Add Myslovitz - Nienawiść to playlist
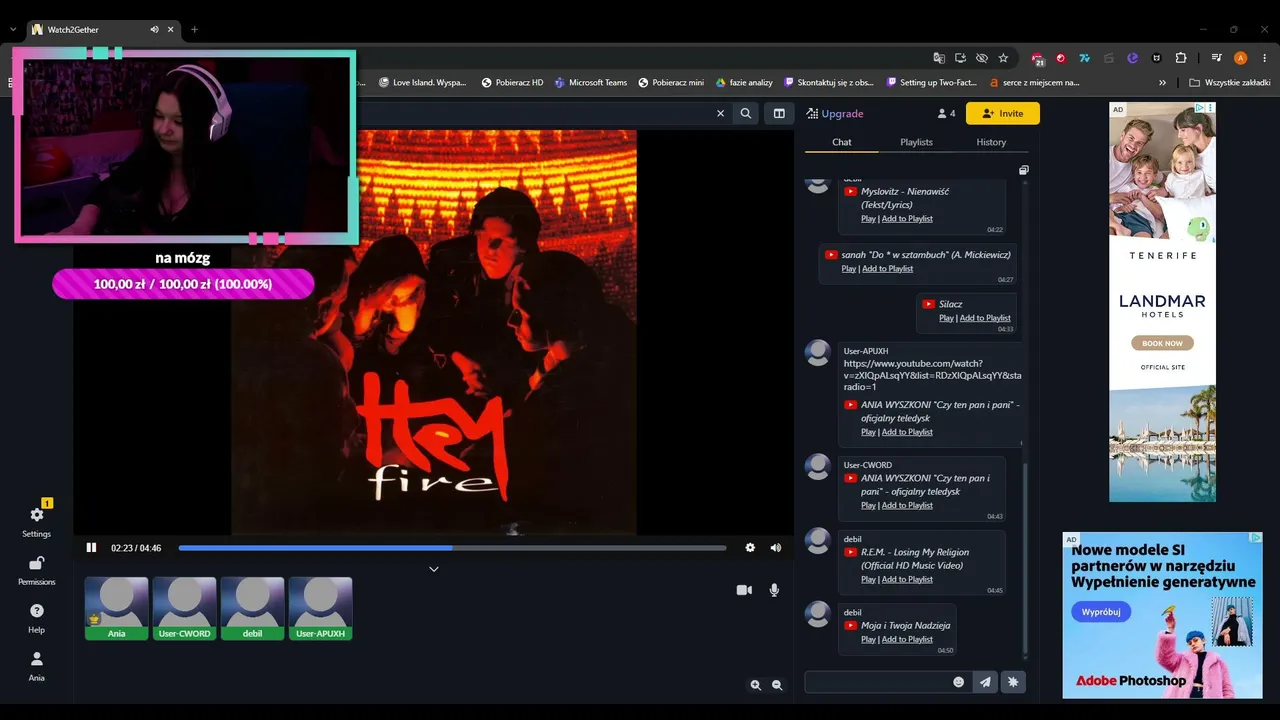Image resolution: width=1280 pixels, height=720 pixels. click(x=907, y=219)
